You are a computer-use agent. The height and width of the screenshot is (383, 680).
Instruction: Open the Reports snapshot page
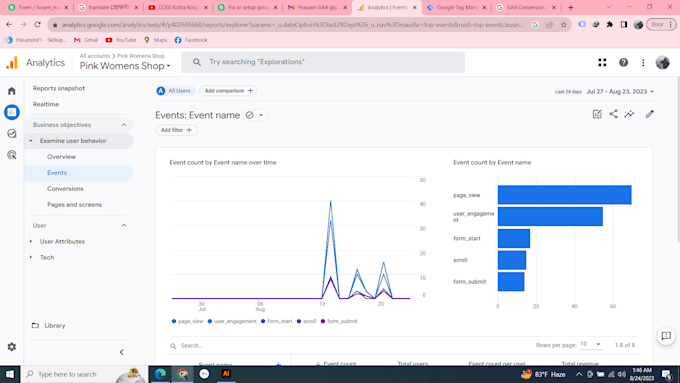click(x=59, y=88)
